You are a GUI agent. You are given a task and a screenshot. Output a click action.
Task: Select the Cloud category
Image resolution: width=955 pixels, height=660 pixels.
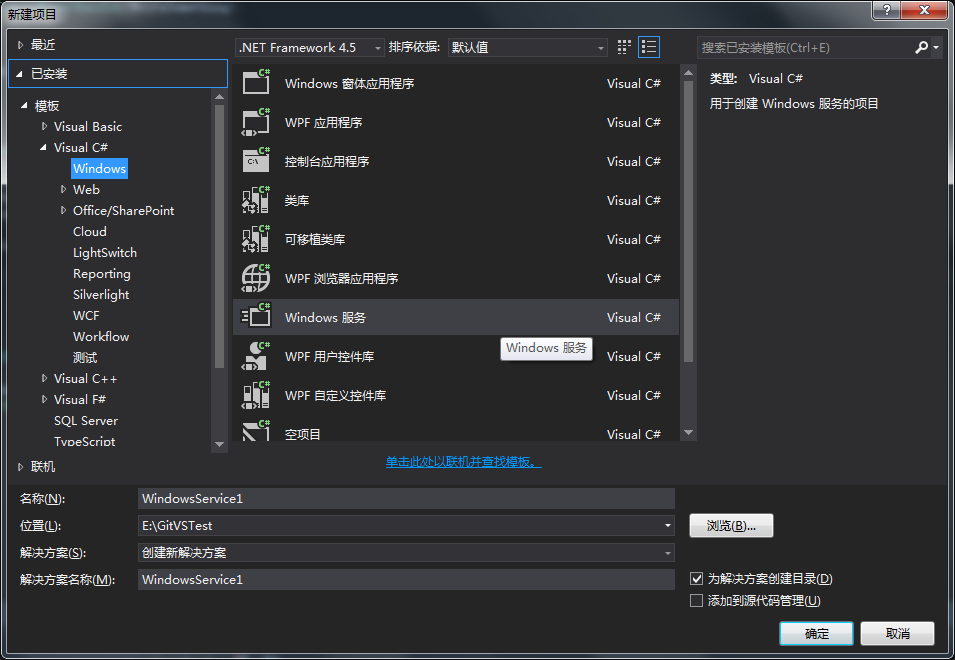coord(90,231)
